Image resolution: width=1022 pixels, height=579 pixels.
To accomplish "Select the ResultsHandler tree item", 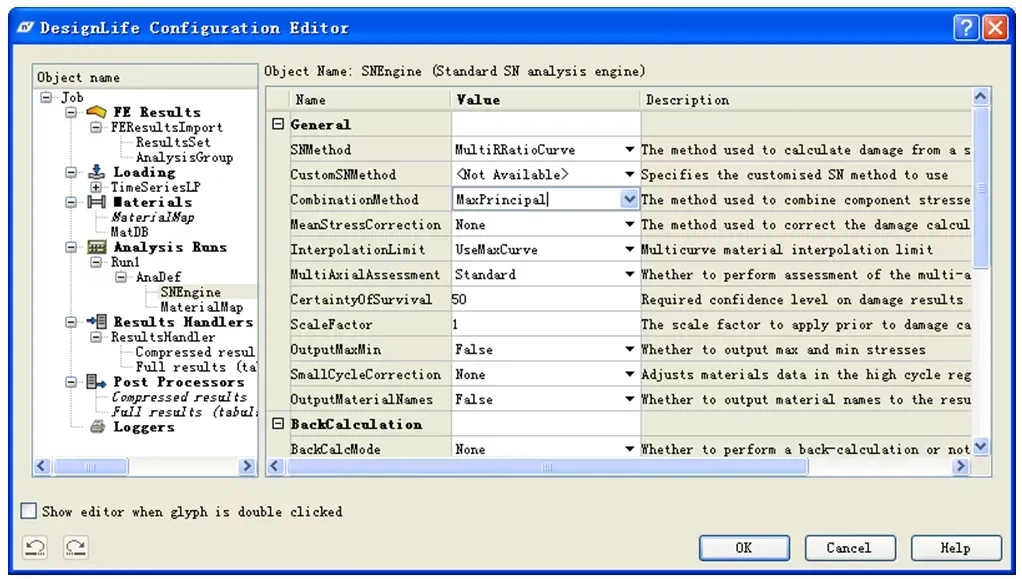I will coord(162,337).
